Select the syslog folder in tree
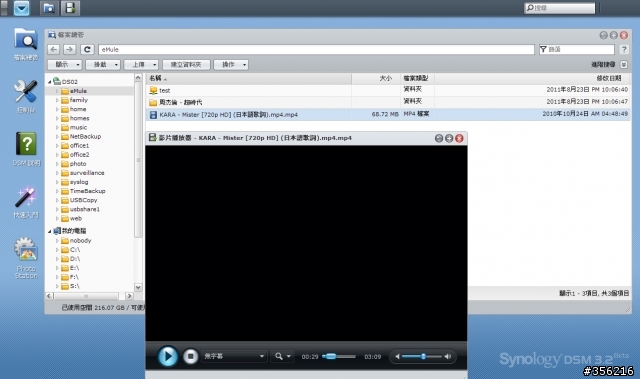 point(79,182)
